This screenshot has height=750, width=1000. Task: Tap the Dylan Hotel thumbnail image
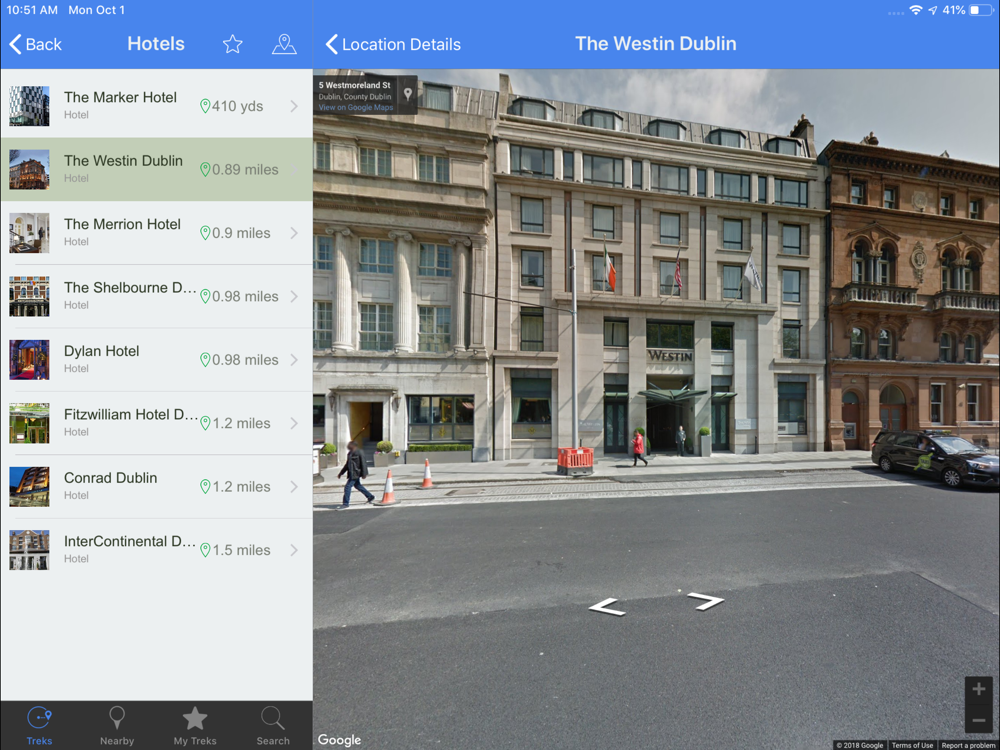point(29,360)
